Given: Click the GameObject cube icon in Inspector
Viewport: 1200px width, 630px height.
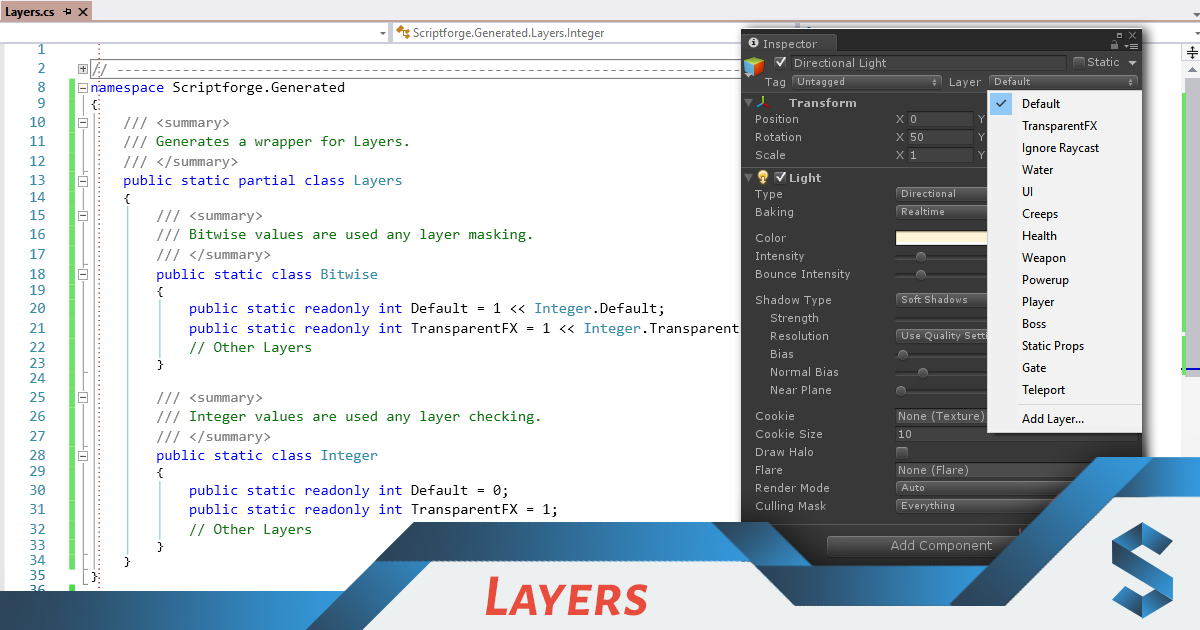Looking at the screenshot, I should coord(754,67).
